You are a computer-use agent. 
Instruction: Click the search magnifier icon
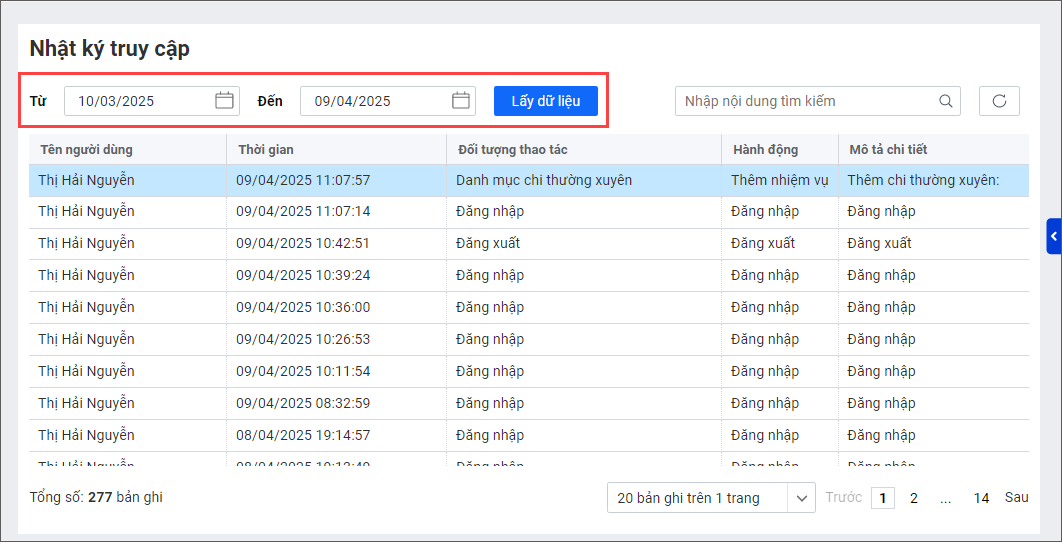point(946,101)
